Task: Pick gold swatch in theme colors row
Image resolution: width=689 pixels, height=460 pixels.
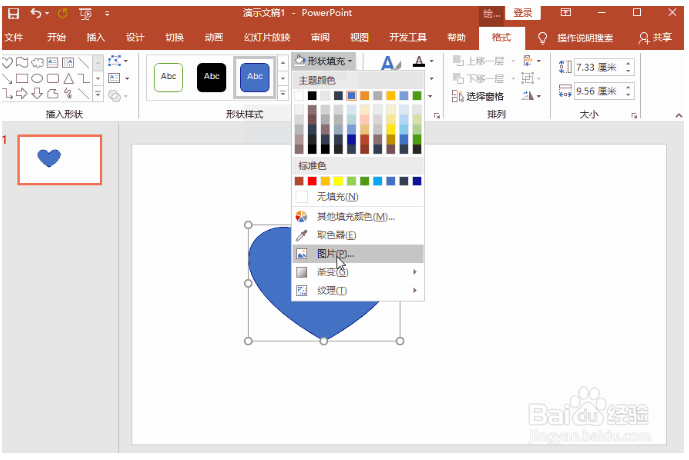Action: point(391,96)
